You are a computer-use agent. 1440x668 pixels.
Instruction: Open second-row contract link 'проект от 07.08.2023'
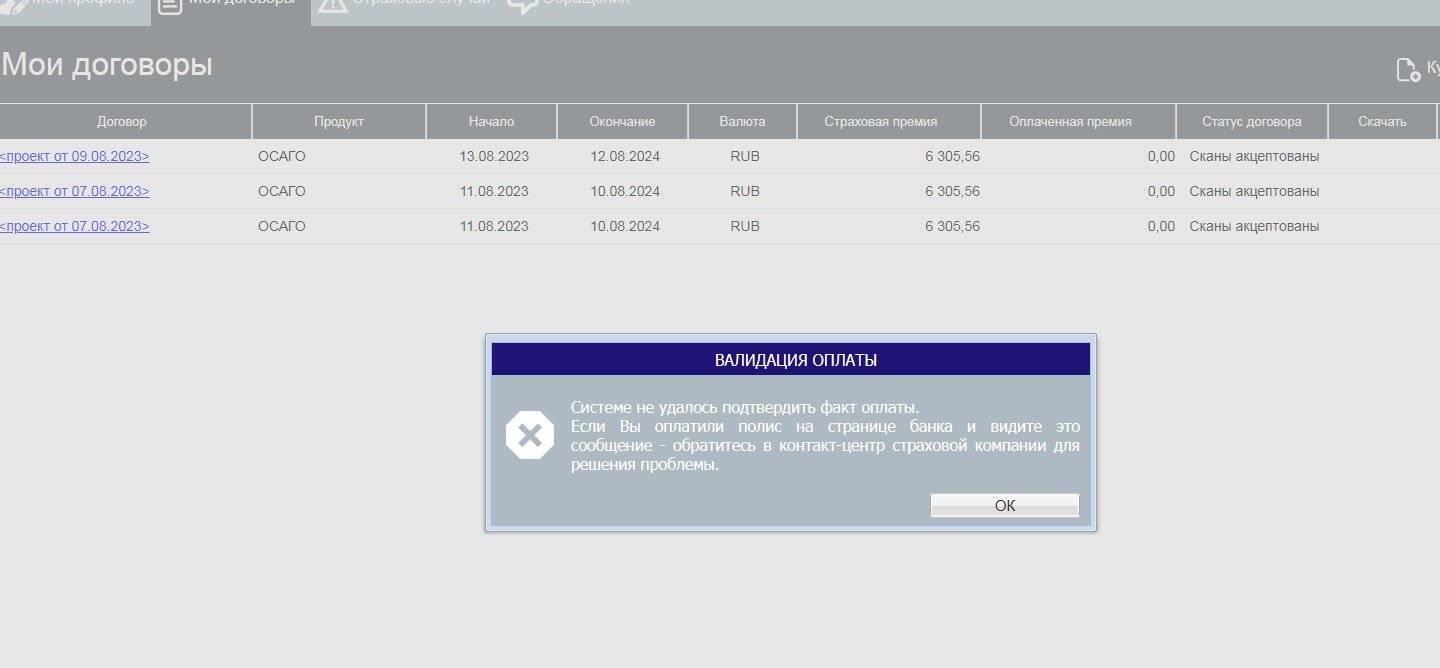point(75,191)
